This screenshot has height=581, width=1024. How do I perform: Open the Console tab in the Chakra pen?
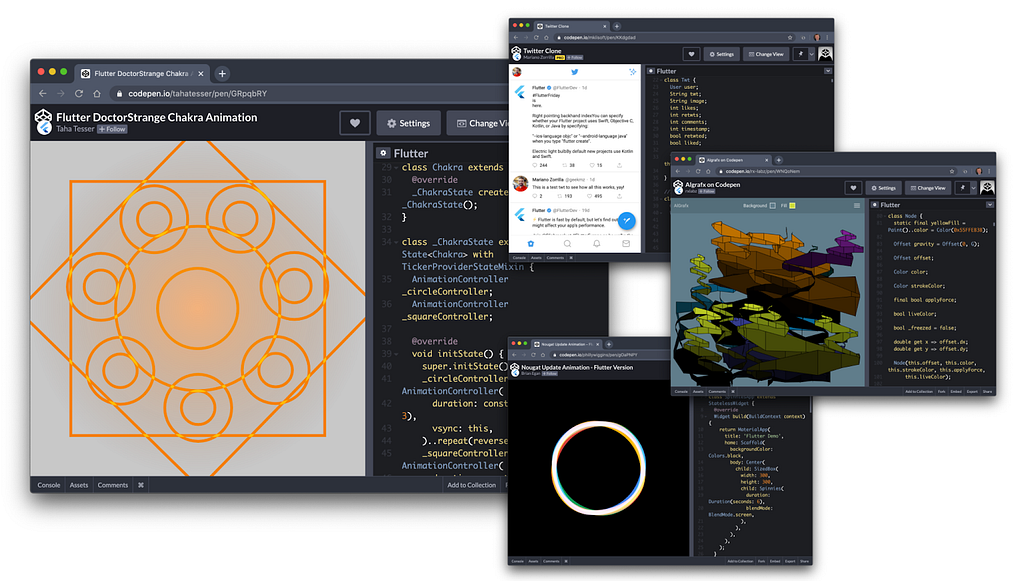[x=48, y=485]
